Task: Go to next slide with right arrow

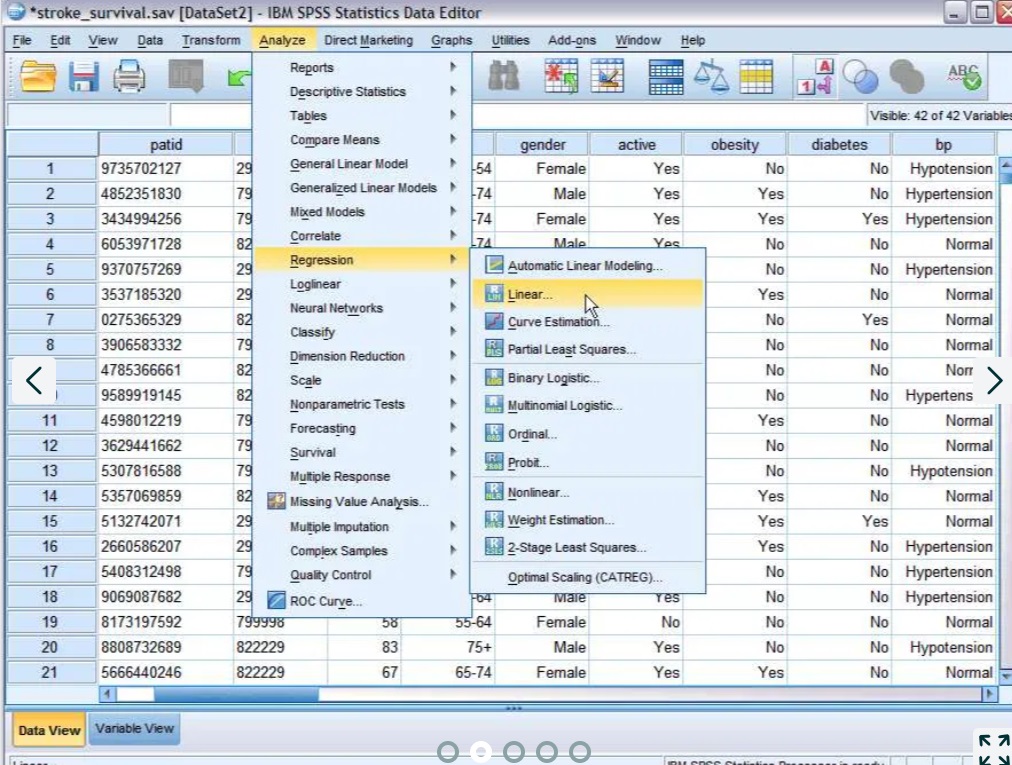Action: point(993,380)
